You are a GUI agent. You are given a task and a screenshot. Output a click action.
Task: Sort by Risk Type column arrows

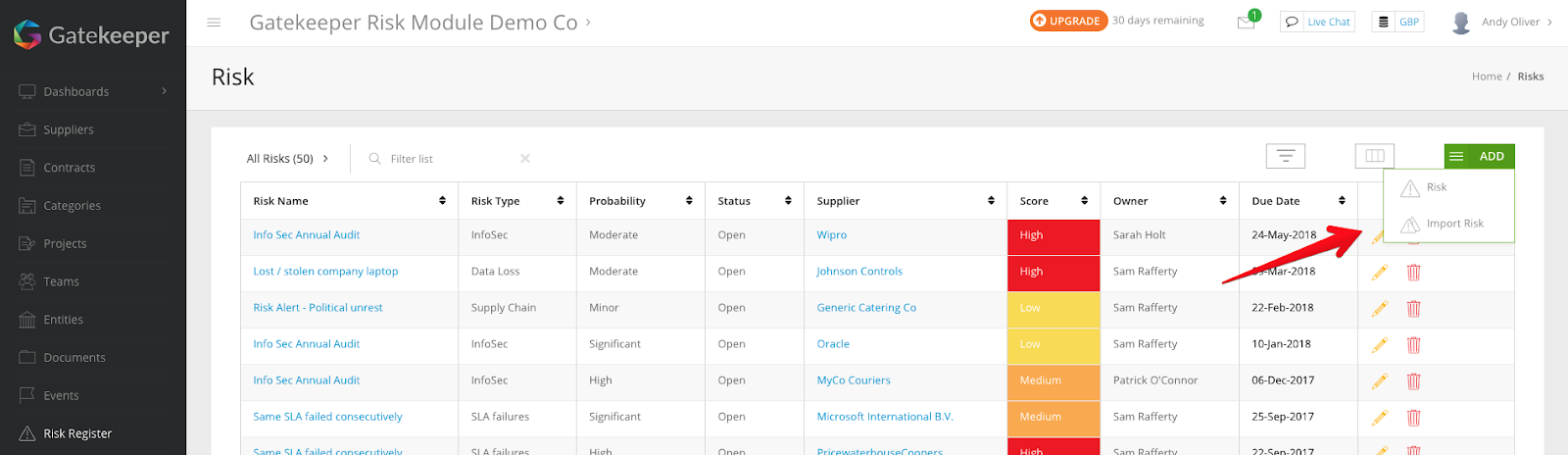pos(561,201)
